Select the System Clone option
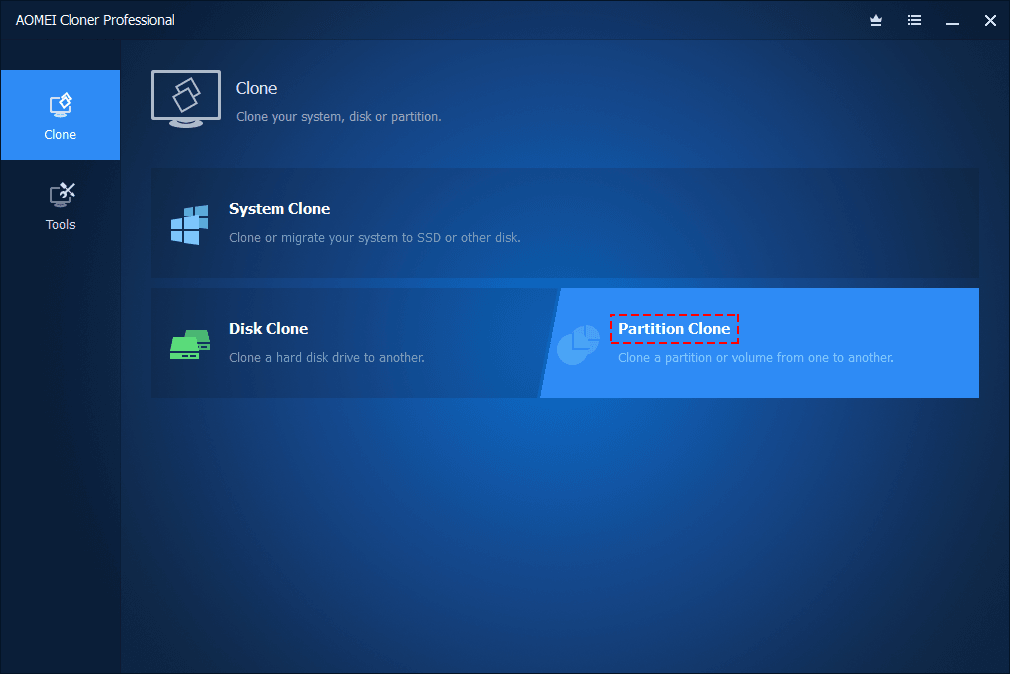 click(x=565, y=223)
